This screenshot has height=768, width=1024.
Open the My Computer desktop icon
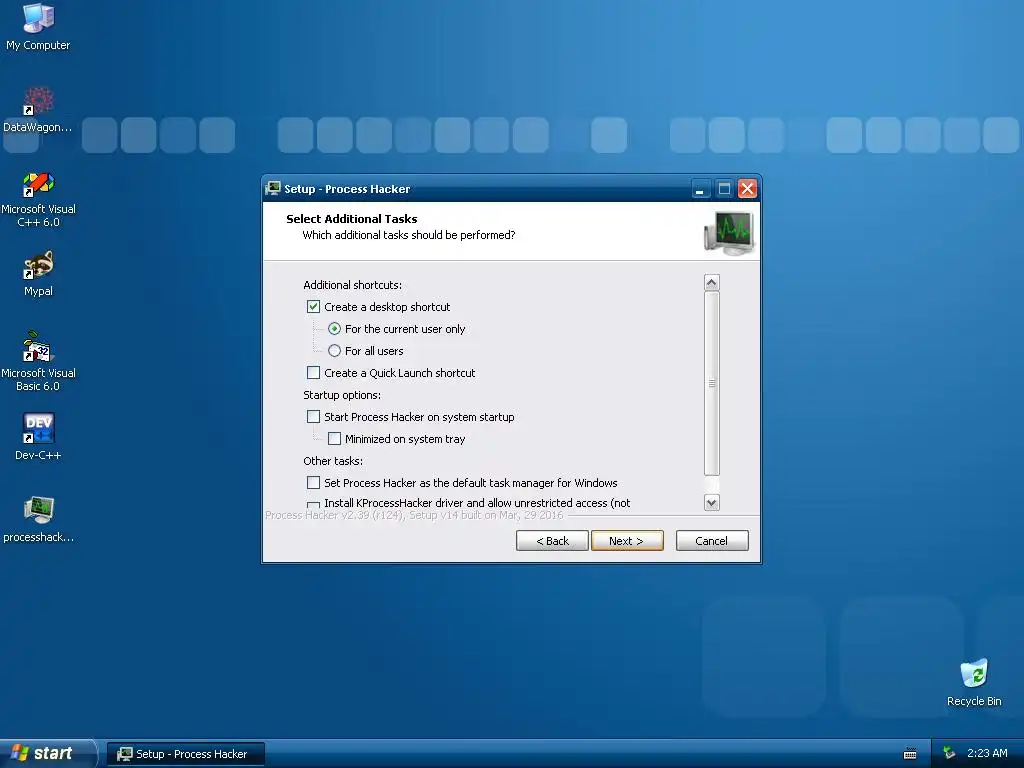[38, 26]
